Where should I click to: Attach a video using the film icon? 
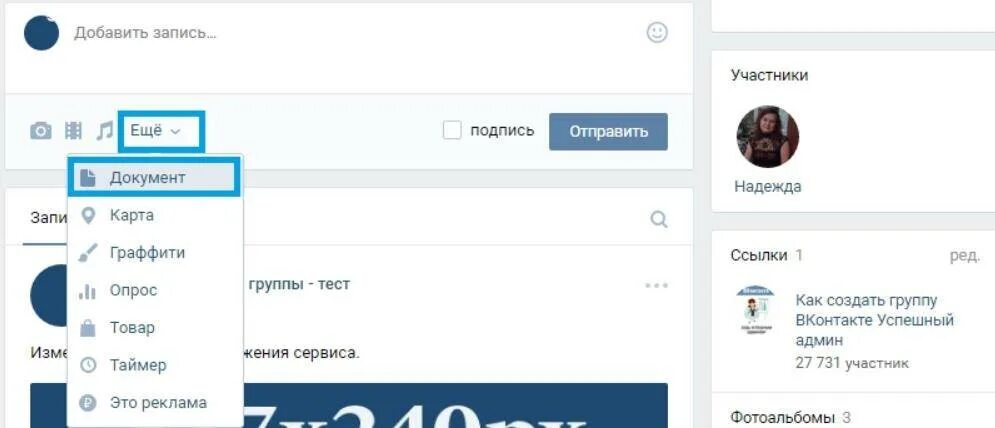click(74, 131)
